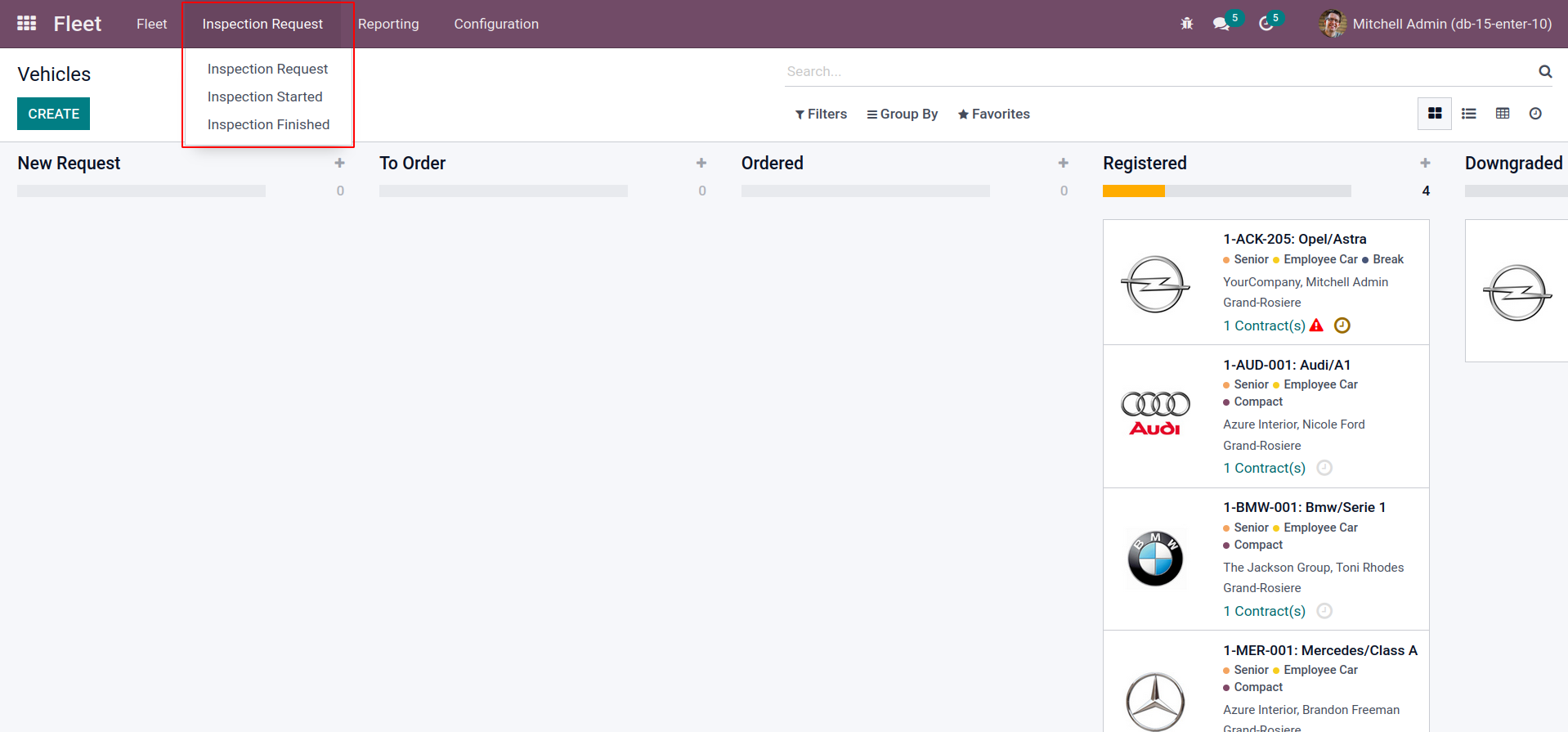The height and width of the screenshot is (732, 1568).
Task: Click the Inspection Request top menu
Action: coord(262,24)
